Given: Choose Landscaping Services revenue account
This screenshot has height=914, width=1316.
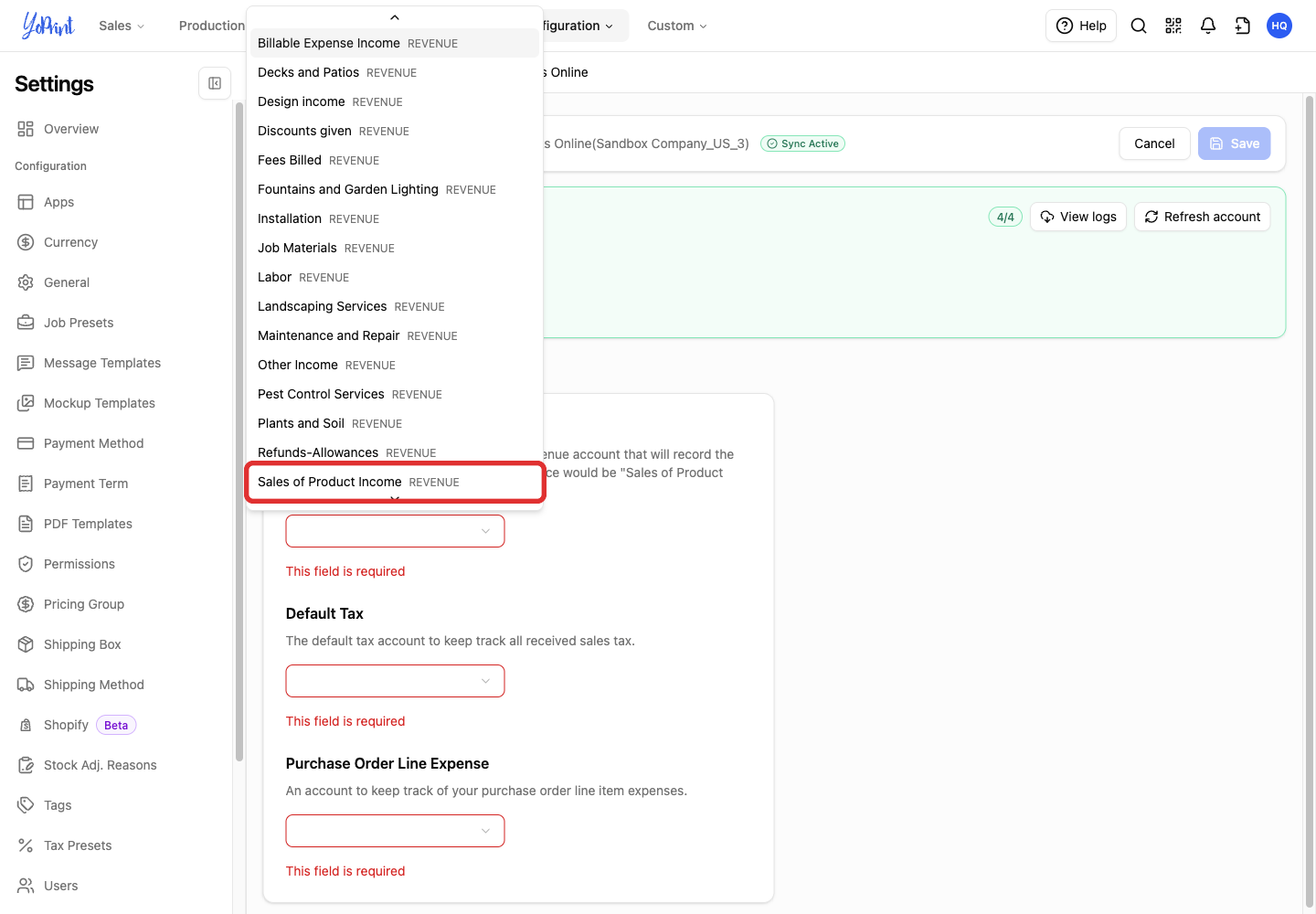Looking at the screenshot, I should (x=395, y=306).
